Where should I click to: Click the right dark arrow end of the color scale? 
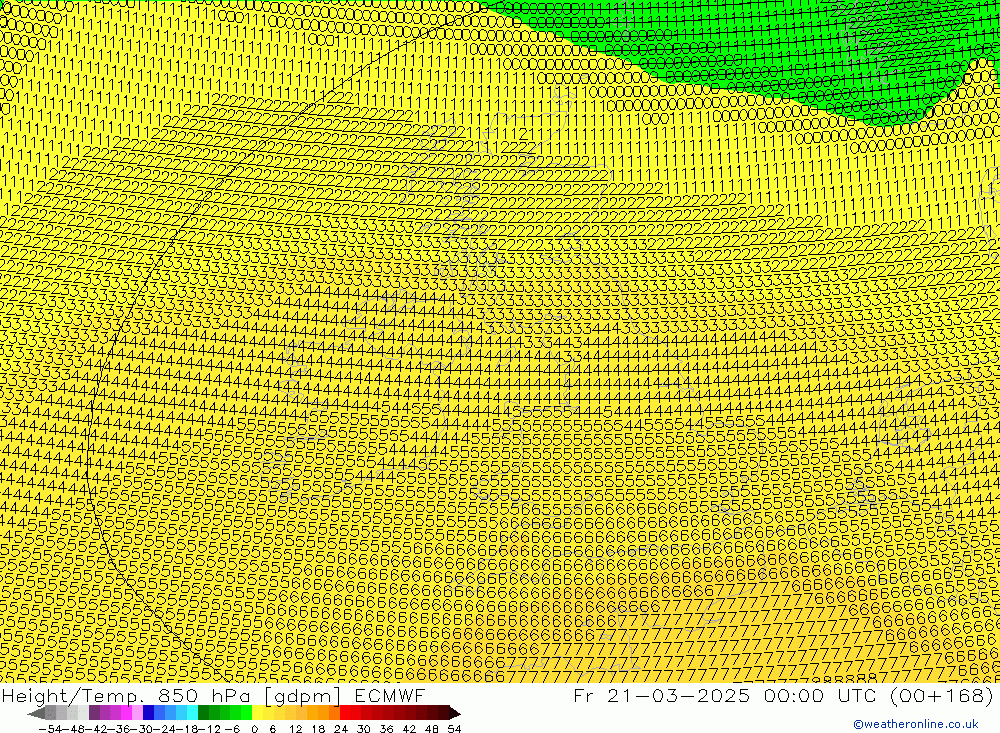[455, 713]
